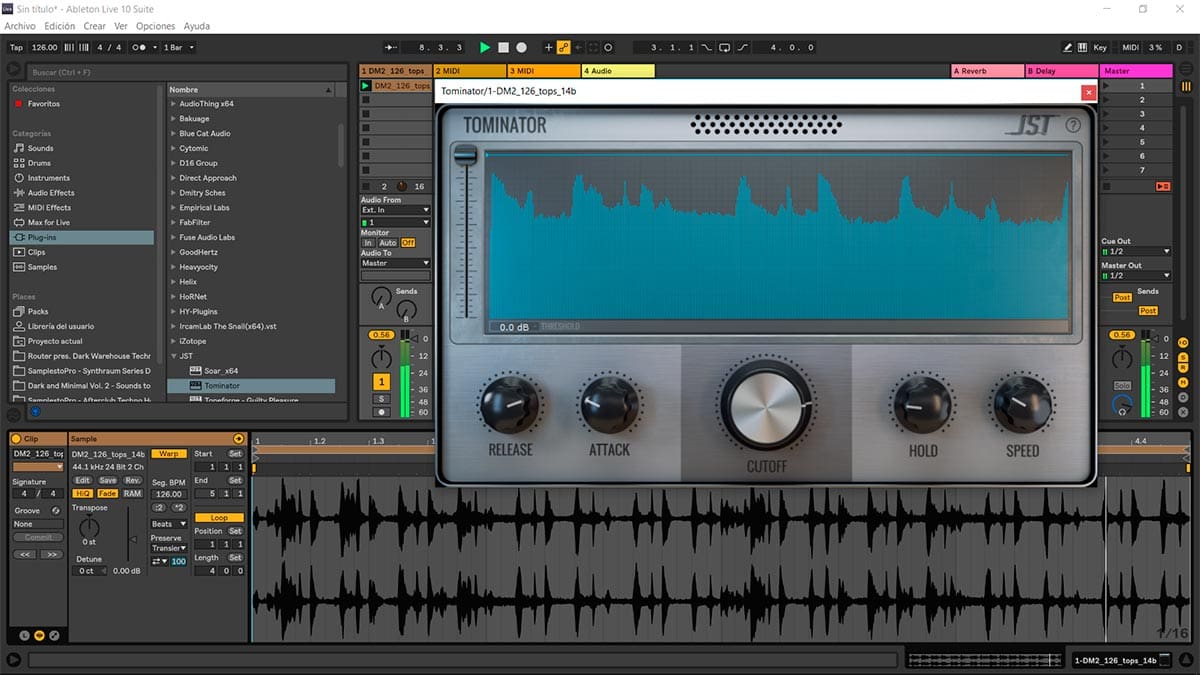
Task: Open the Opciones menu
Action: pos(155,26)
